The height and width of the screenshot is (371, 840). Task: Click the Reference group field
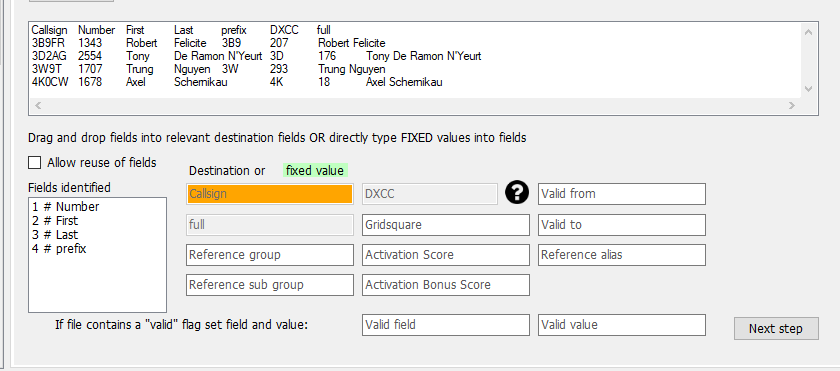click(270, 255)
